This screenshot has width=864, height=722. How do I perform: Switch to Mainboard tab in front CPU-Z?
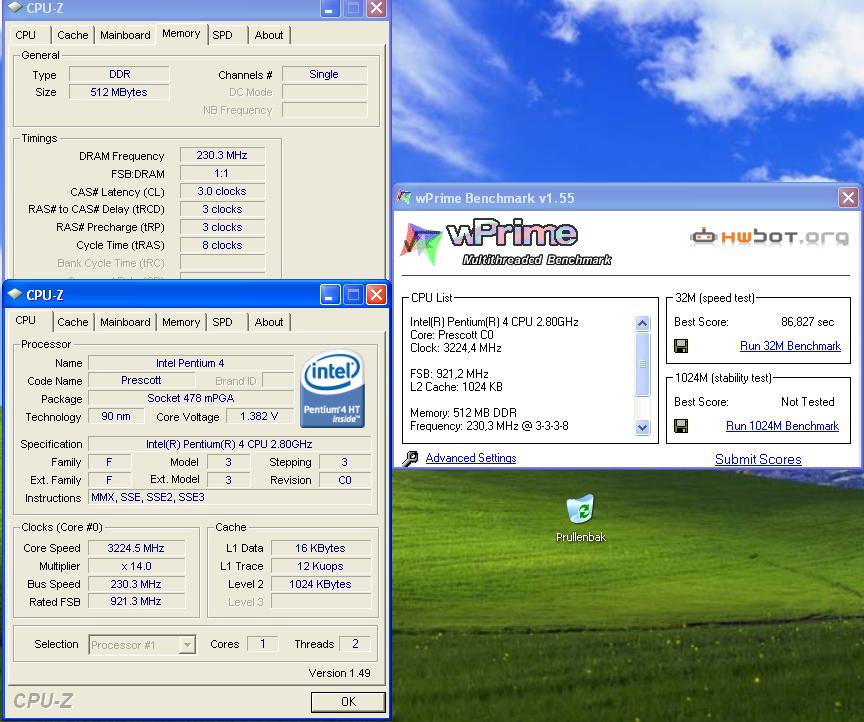(x=125, y=322)
